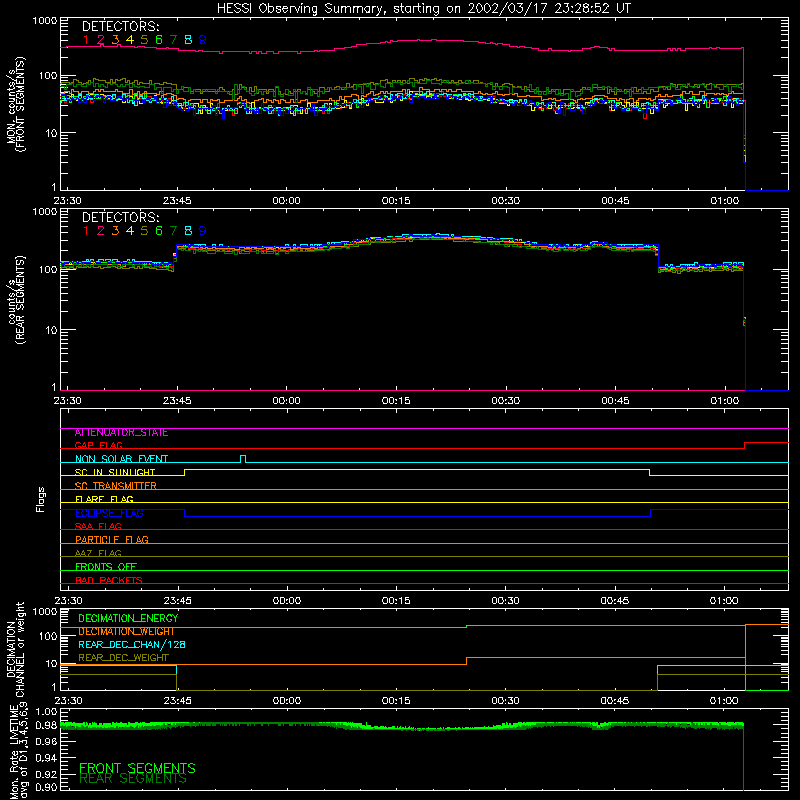Click the BAD_PACKETS flag label
Screen dimensions: 800x800
tap(109, 580)
